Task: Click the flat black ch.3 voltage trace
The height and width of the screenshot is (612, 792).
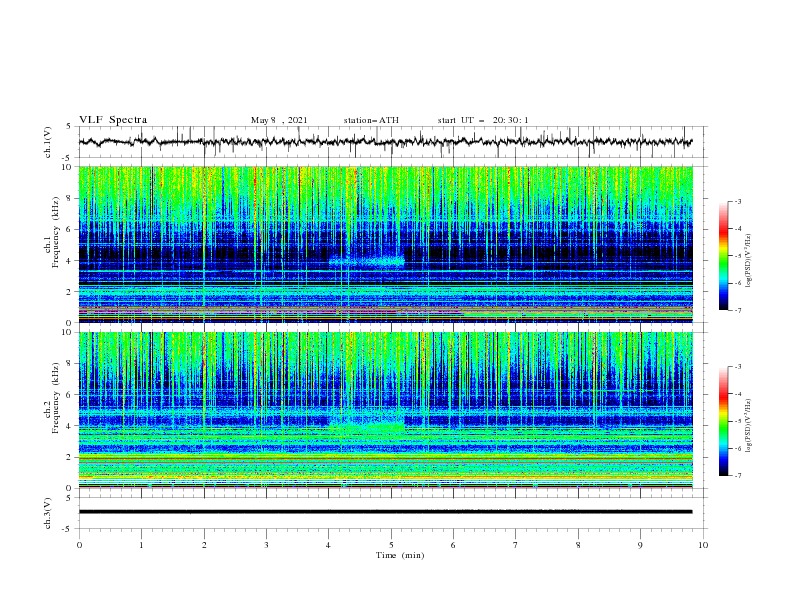Action: (x=385, y=512)
